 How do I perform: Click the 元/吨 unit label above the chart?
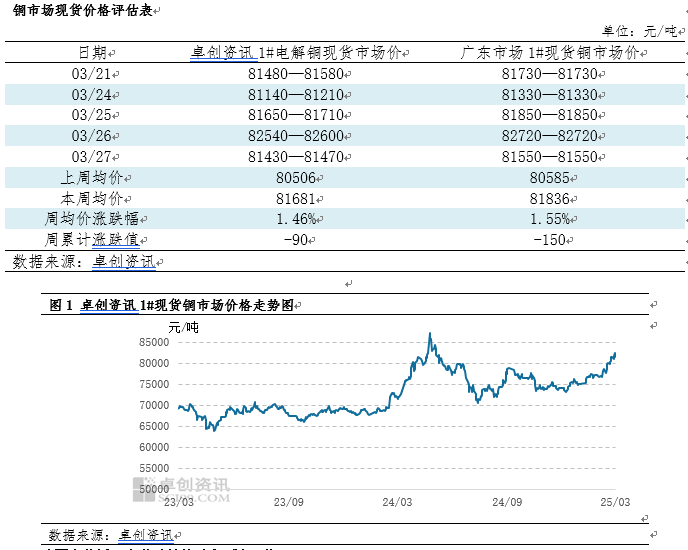(x=183, y=326)
